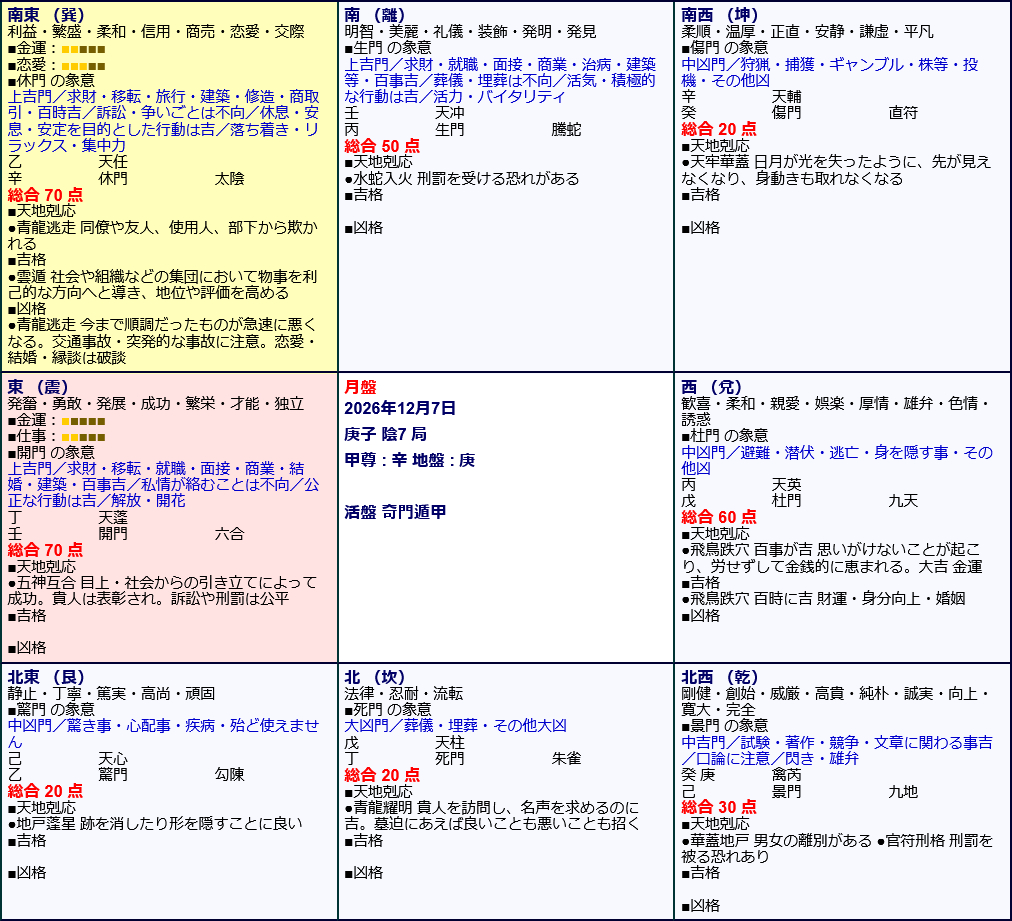Click the 北（坎） direction heading
Screen dimensions: 1012x921
(x=374, y=676)
